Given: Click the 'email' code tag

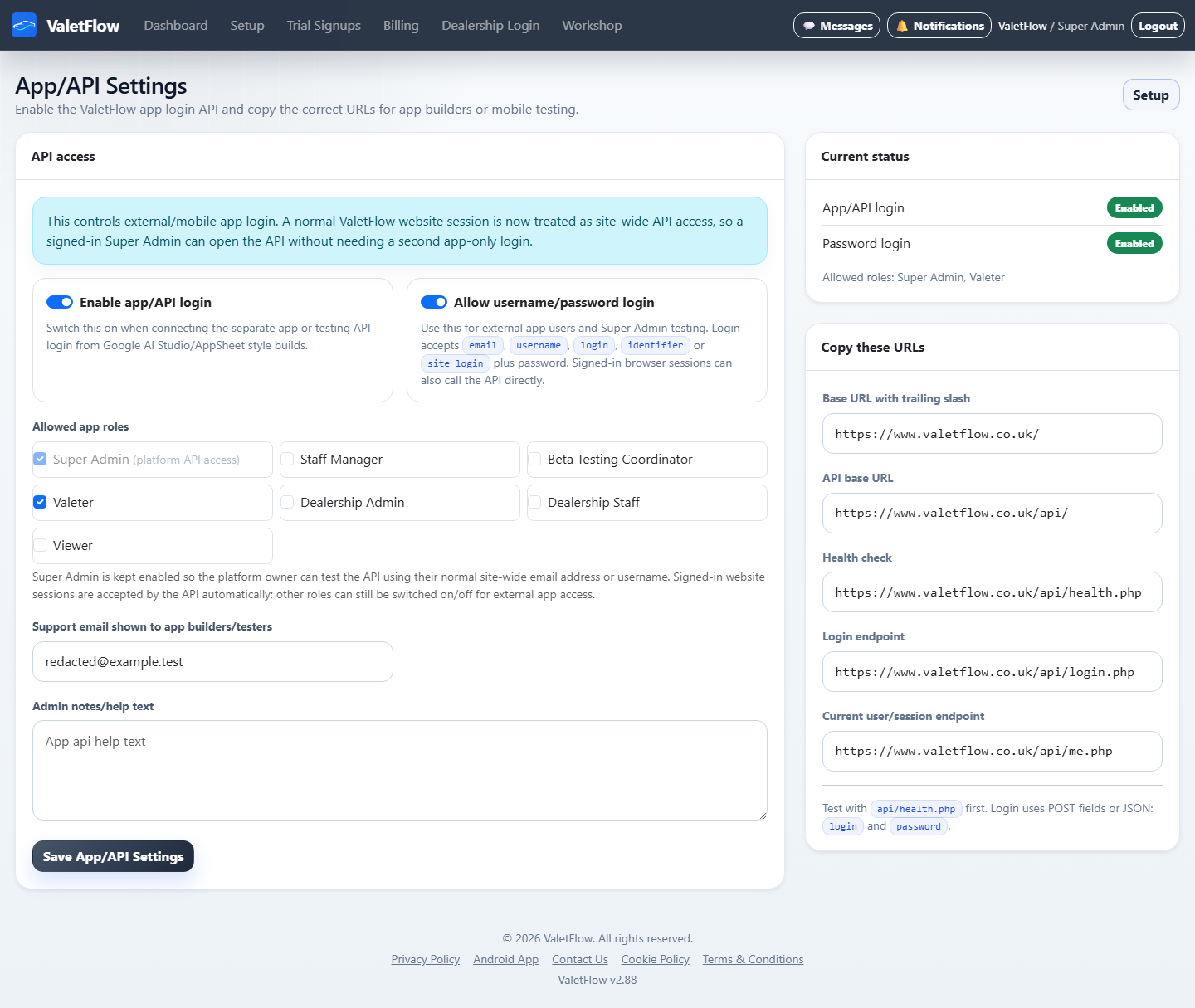Looking at the screenshot, I should [x=483, y=345].
